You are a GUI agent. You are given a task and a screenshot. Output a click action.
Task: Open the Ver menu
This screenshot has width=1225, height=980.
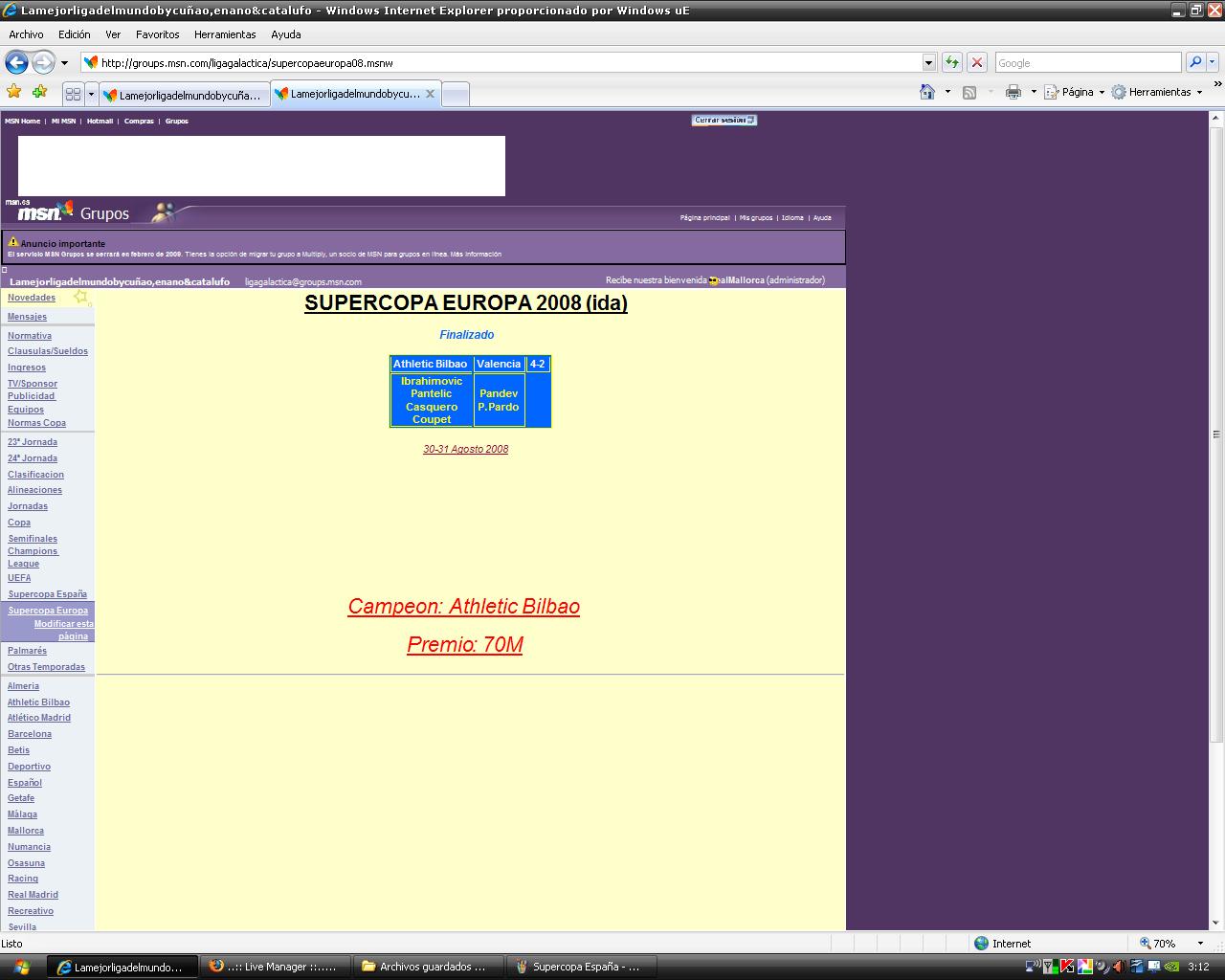113,34
